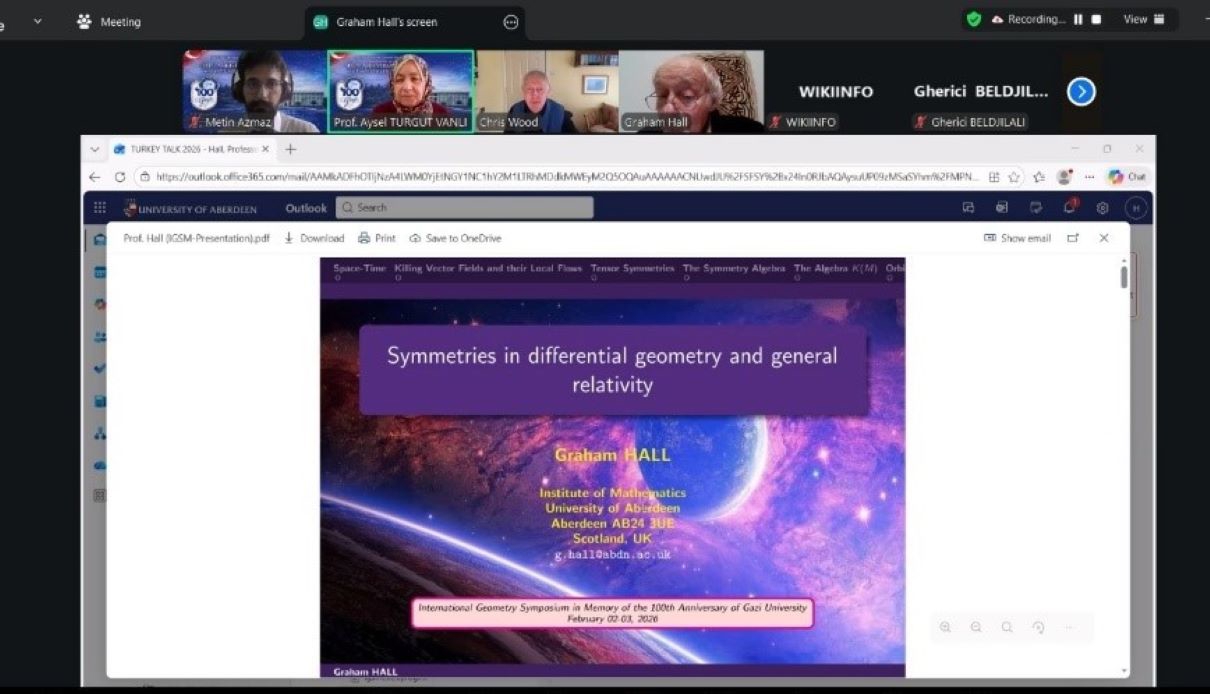Viewport: 1210px width, 694px height.
Task: Open the PDF viewer more options menu
Action: [1070, 627]
